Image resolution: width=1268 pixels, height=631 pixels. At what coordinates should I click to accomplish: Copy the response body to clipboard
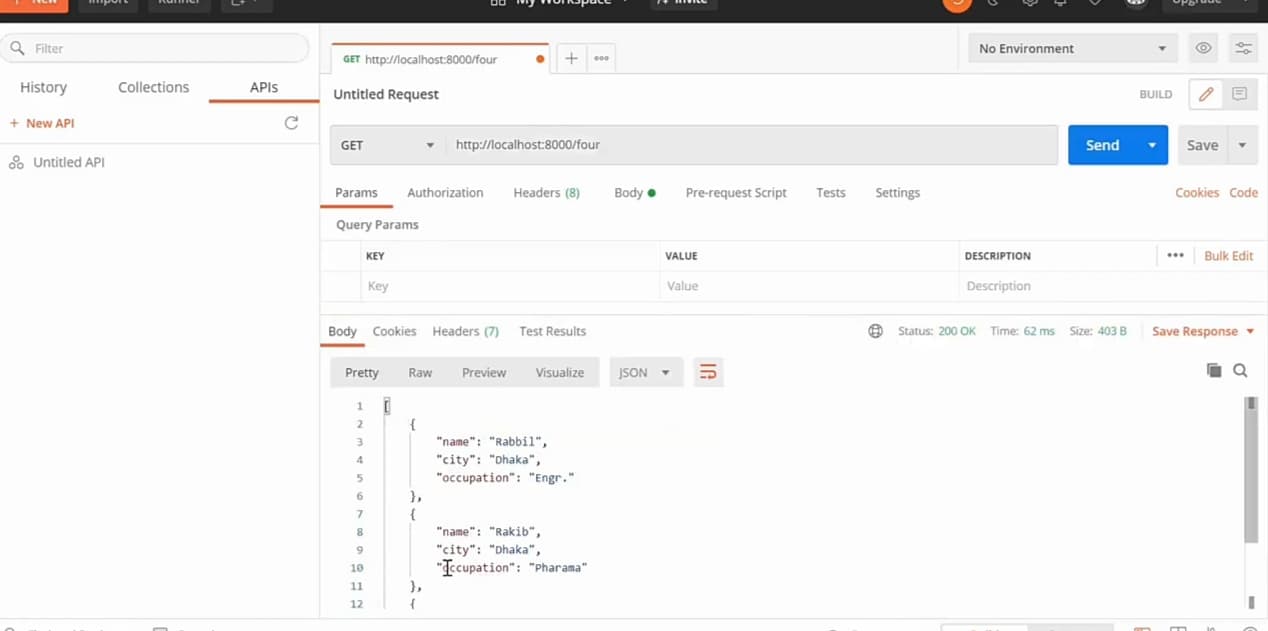click(1214, 370)
